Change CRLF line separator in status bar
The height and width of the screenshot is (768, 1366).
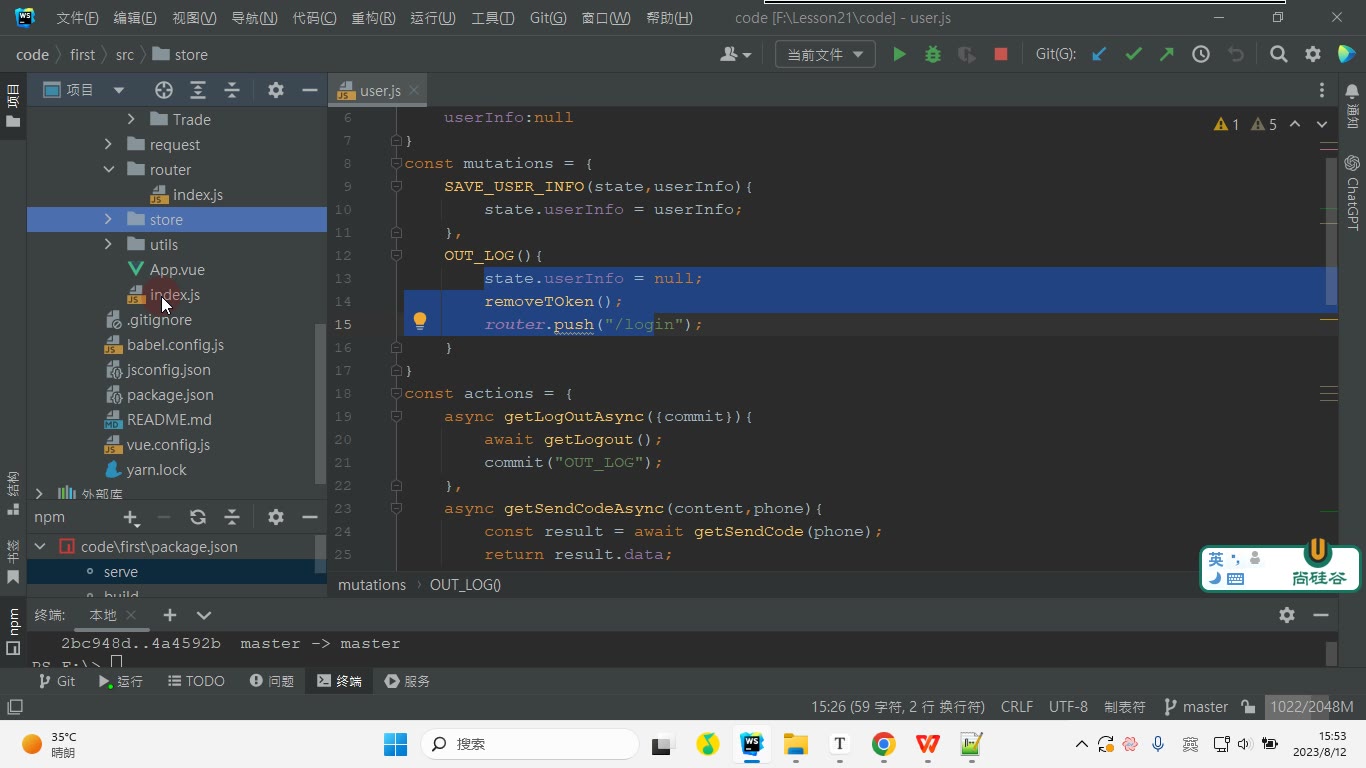point(1017,707)
